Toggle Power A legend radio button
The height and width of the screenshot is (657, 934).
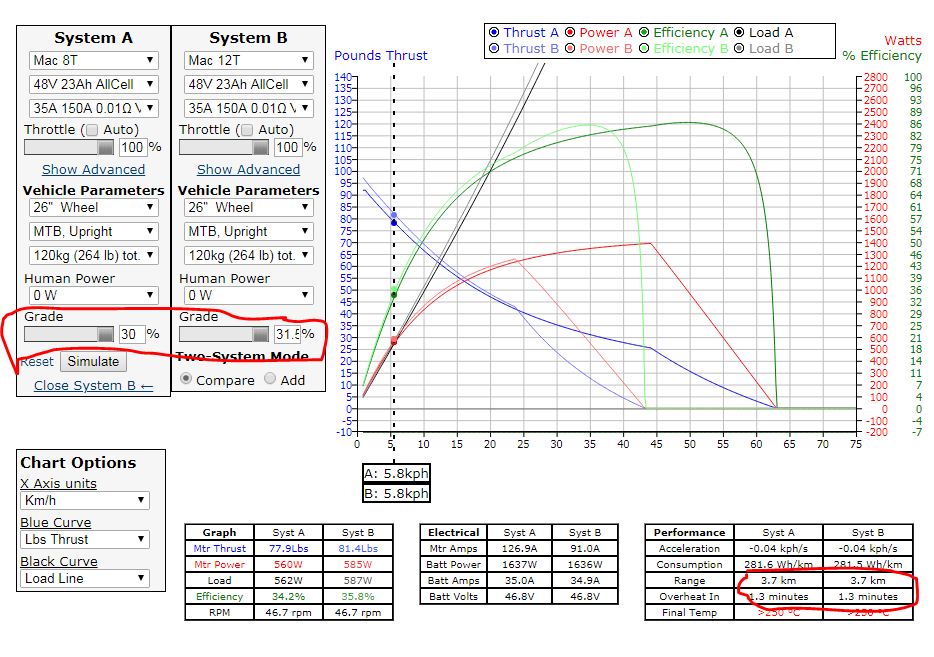[570, 32]
